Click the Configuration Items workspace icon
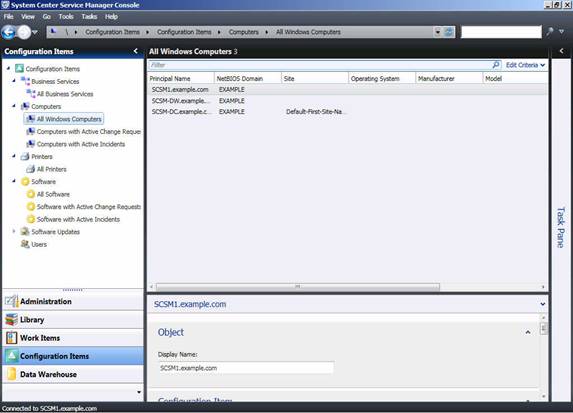The image size is (573, 413). 12,356
